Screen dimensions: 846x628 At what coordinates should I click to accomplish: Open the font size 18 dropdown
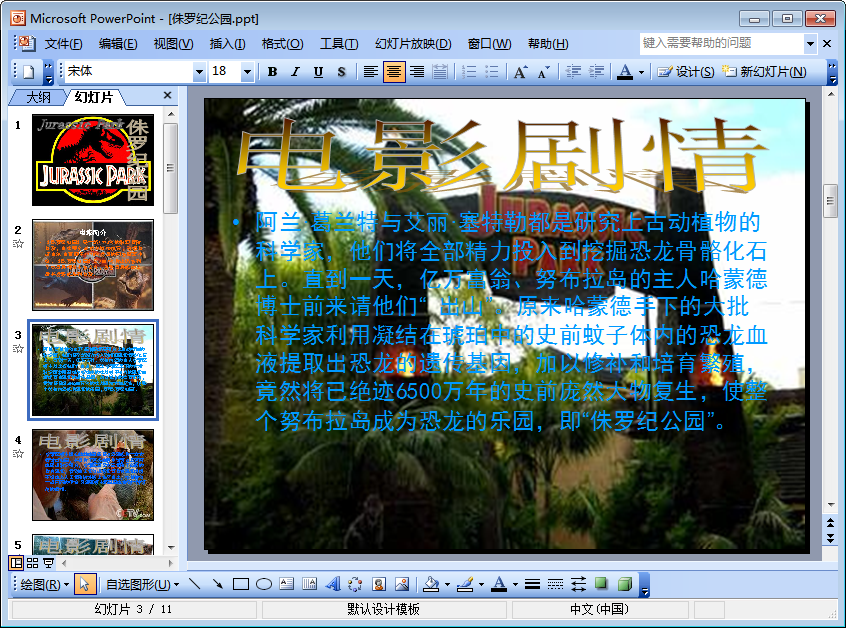(247, 72)
